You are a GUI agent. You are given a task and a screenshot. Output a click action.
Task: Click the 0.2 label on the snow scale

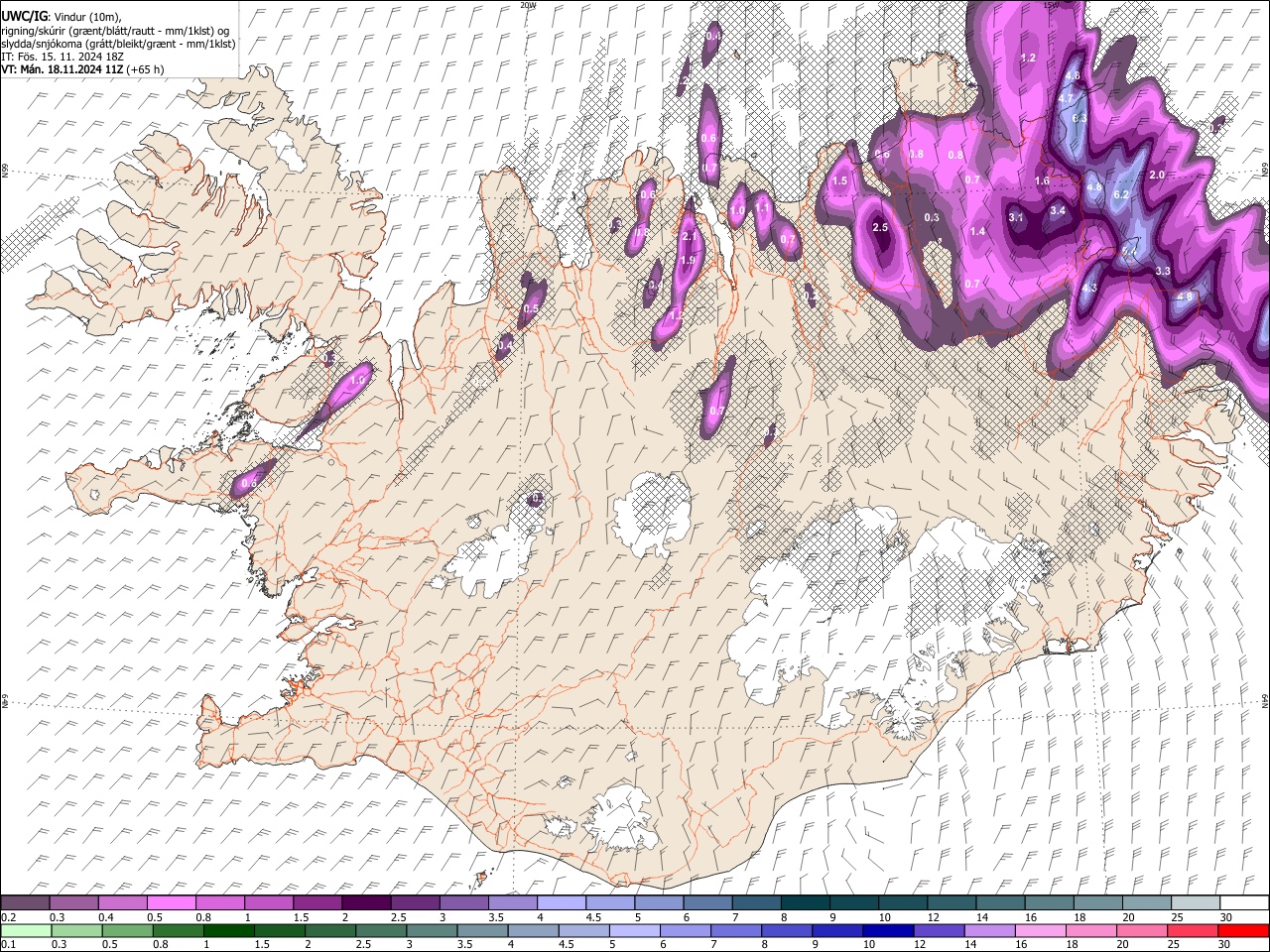coord(7,917)
